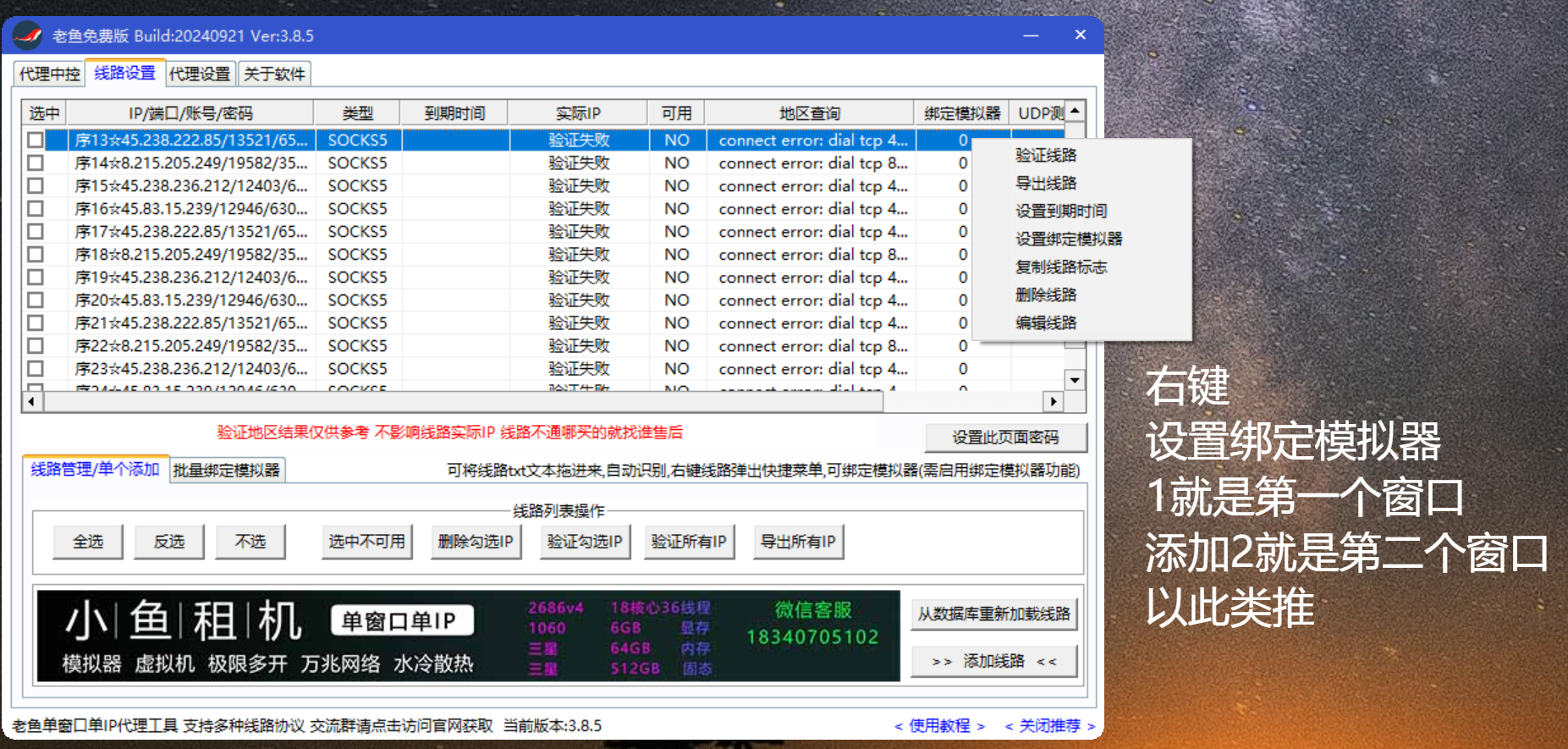The image size is (1568, 749).
Task: Open the 使用教程 link
Action: [x=939, y=725]
